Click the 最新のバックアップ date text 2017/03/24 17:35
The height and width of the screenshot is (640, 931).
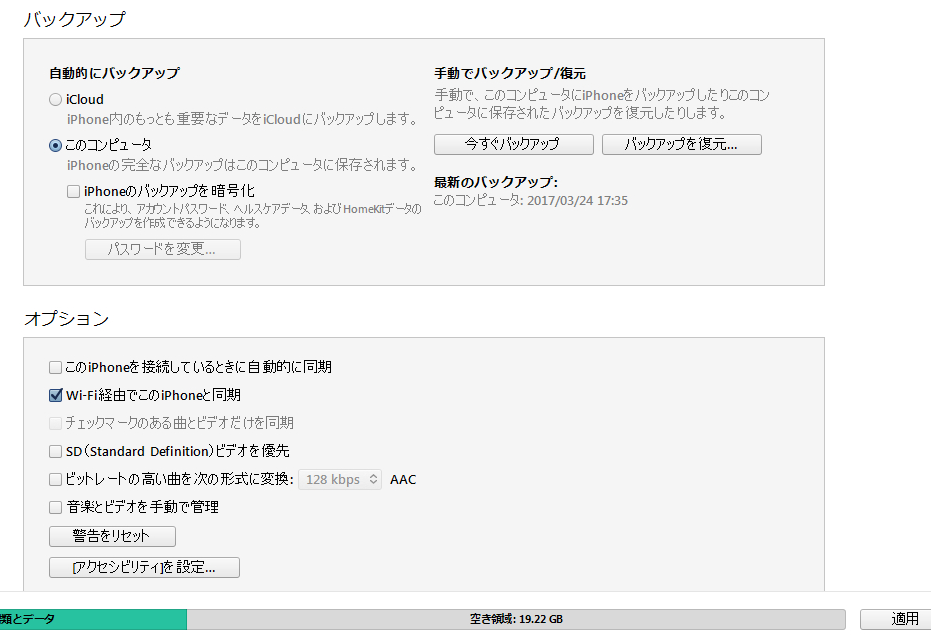click(577, 201)
